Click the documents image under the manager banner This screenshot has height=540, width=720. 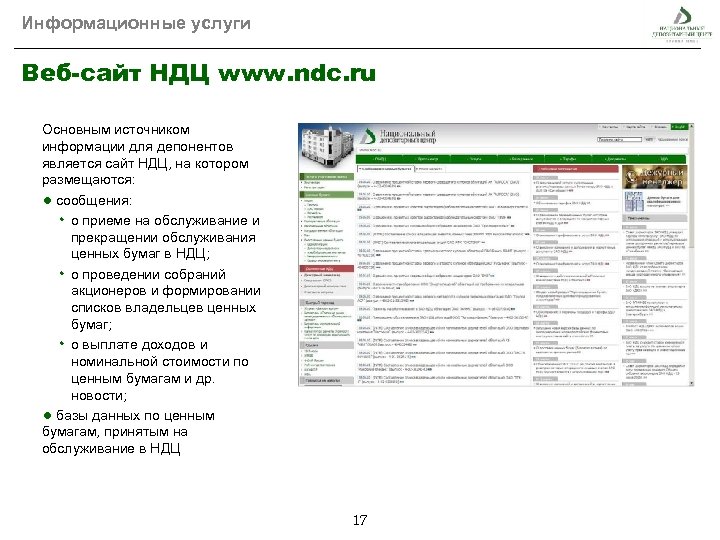click(633, 202)
